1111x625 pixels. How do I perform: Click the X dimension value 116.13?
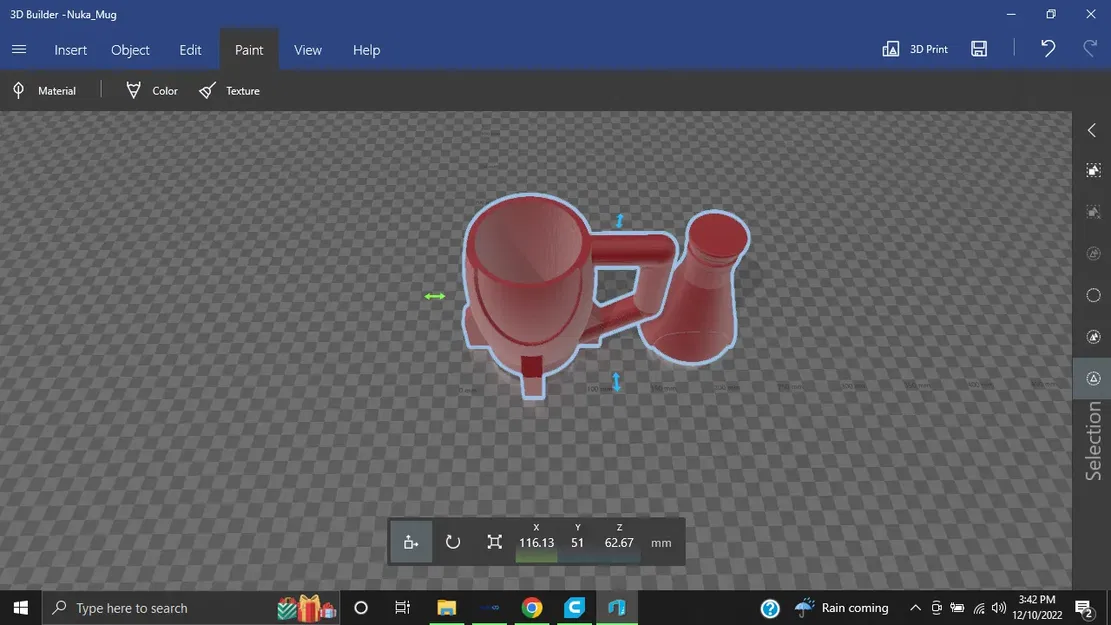pyautogui.click(x=536, y=543)
